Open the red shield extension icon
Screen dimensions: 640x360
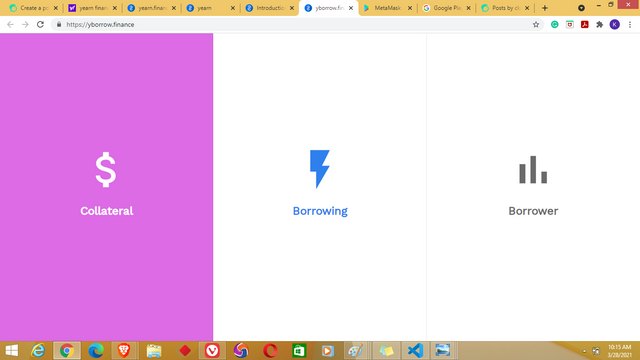click(x=570, y=24)
